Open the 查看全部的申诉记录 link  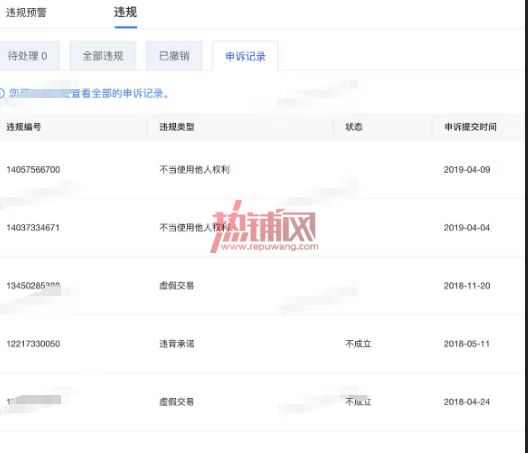(x=120, y=93)
